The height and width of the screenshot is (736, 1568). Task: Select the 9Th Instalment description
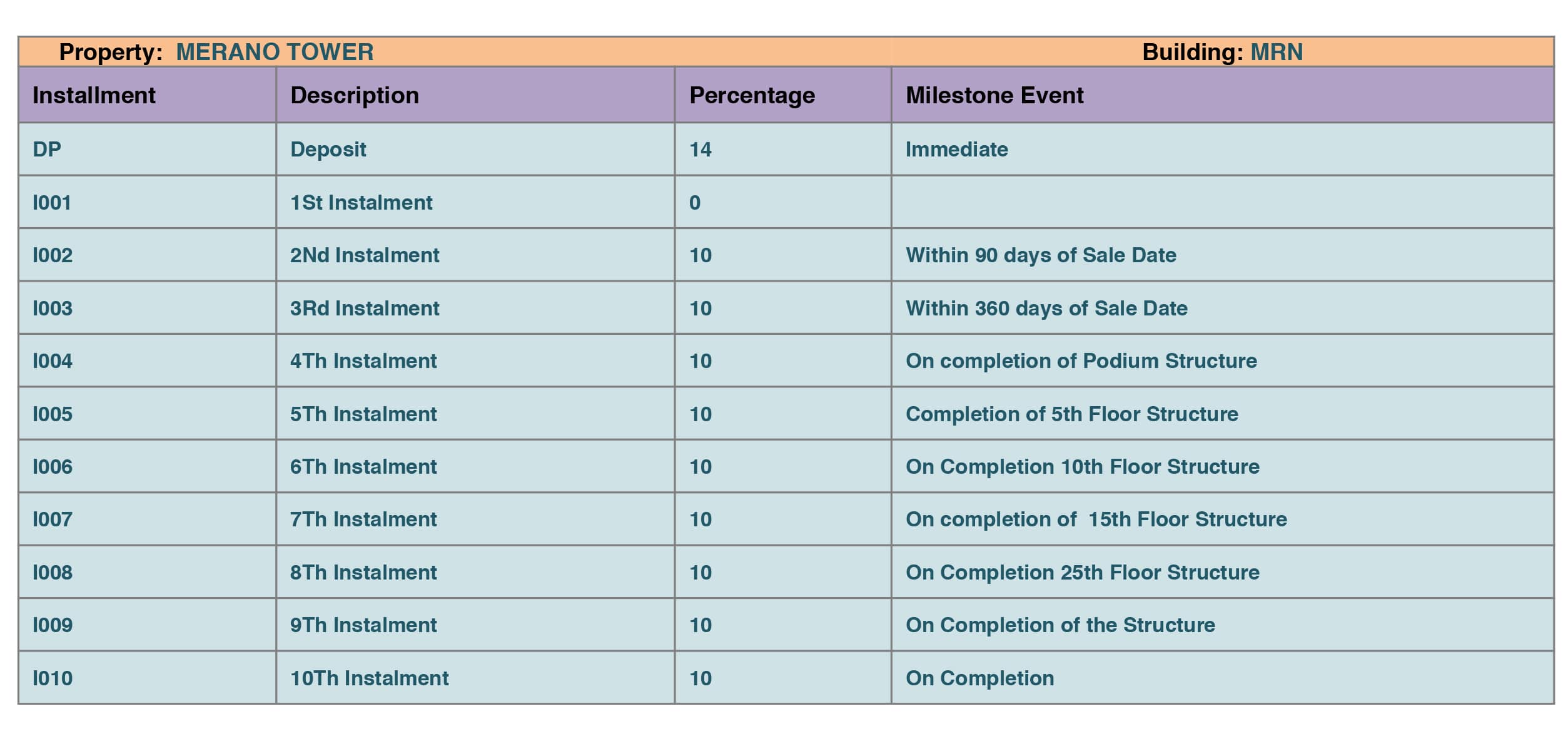[x=363, y=625]
